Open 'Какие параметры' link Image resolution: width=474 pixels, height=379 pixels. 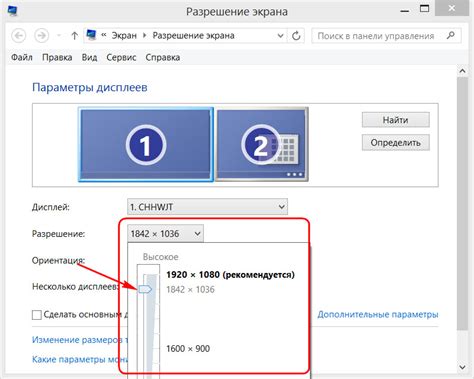pos(80,359)
